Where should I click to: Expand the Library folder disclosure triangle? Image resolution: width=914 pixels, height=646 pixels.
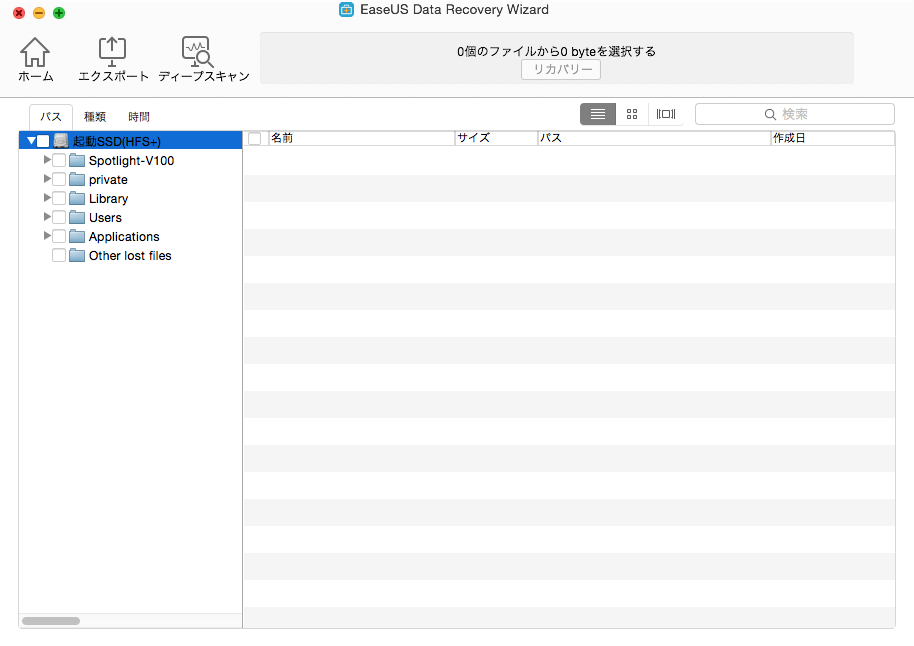pos(47,198)
